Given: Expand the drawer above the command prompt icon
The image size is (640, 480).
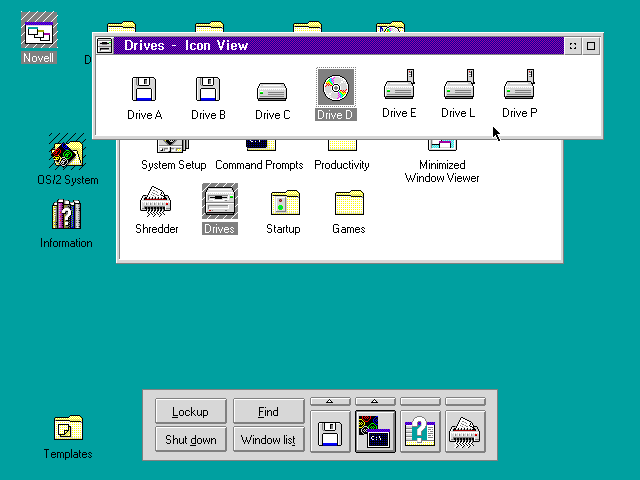Looking at the screenshot, I should click(x=375, y=402).
